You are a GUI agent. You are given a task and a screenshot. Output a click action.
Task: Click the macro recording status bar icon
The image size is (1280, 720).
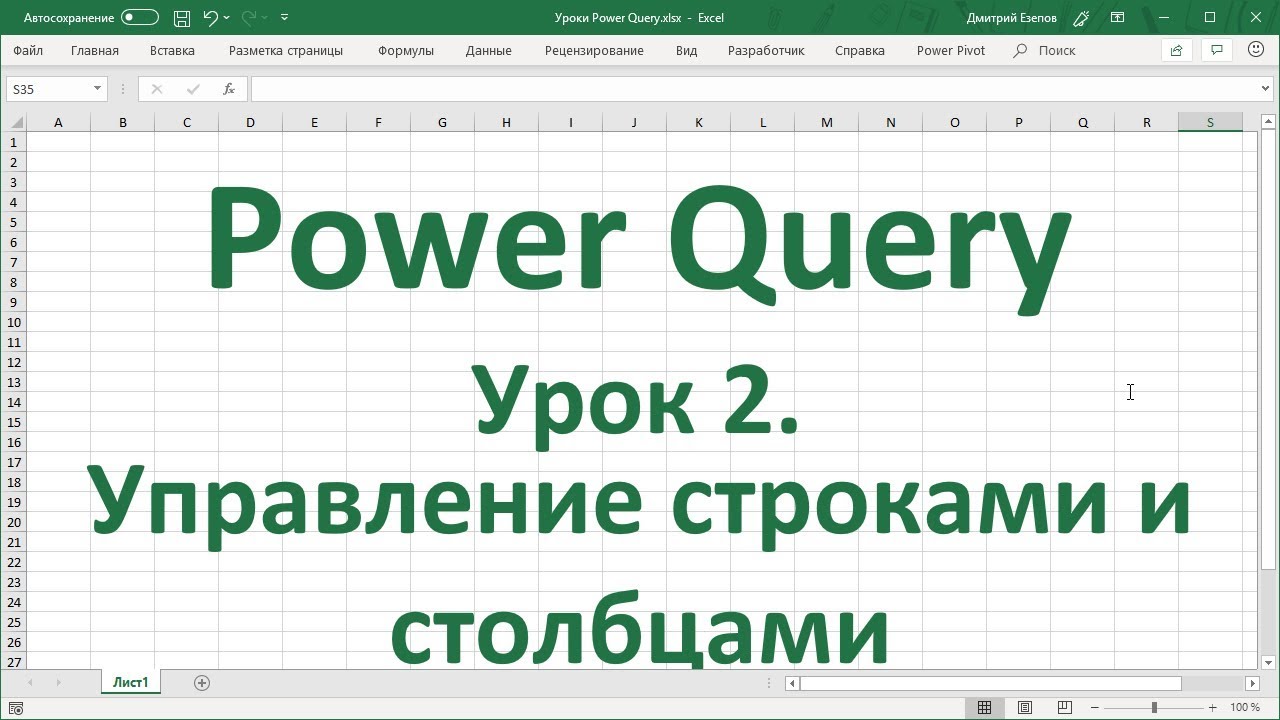click(x=15, y=708)
